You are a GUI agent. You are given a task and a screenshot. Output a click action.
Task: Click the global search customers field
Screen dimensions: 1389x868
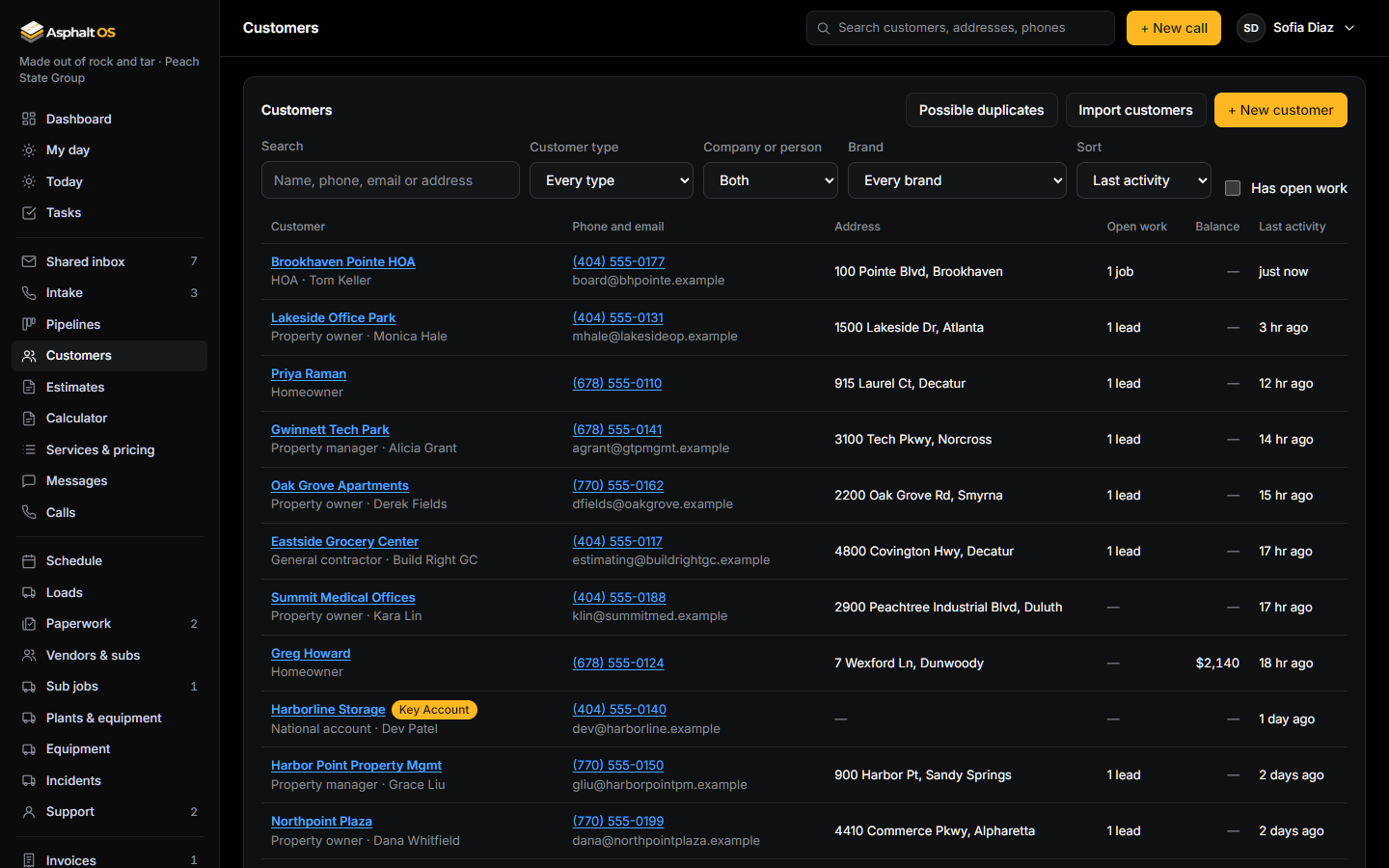tap(961, 28)
